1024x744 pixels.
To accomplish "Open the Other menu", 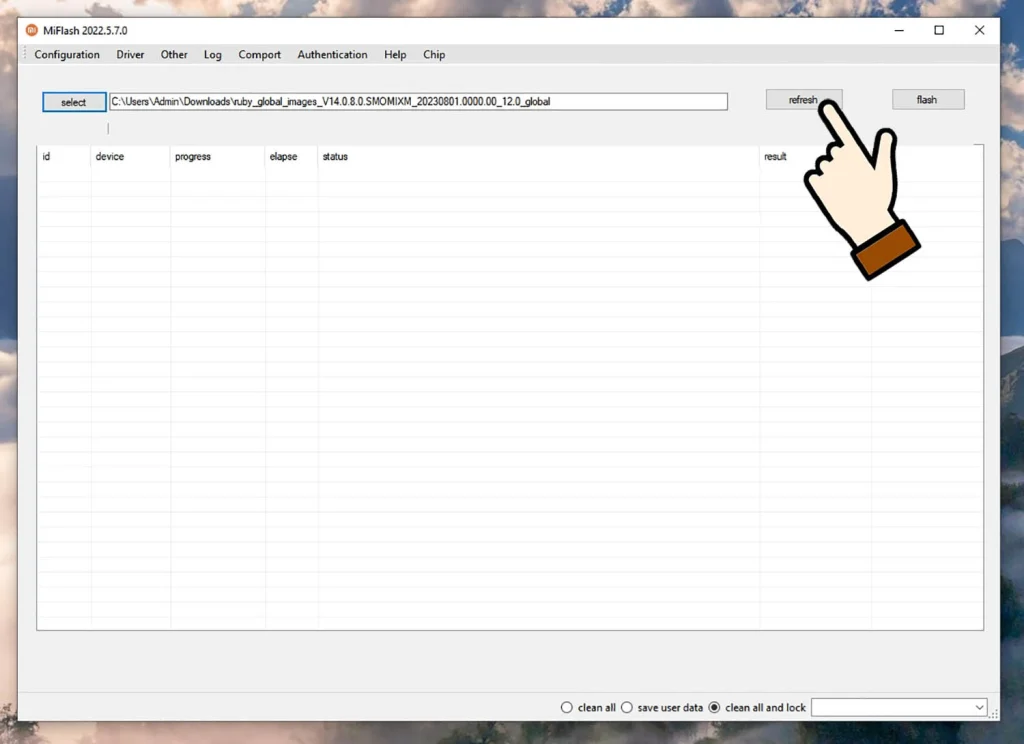I will pyautogui.click(x=174, y=55).
